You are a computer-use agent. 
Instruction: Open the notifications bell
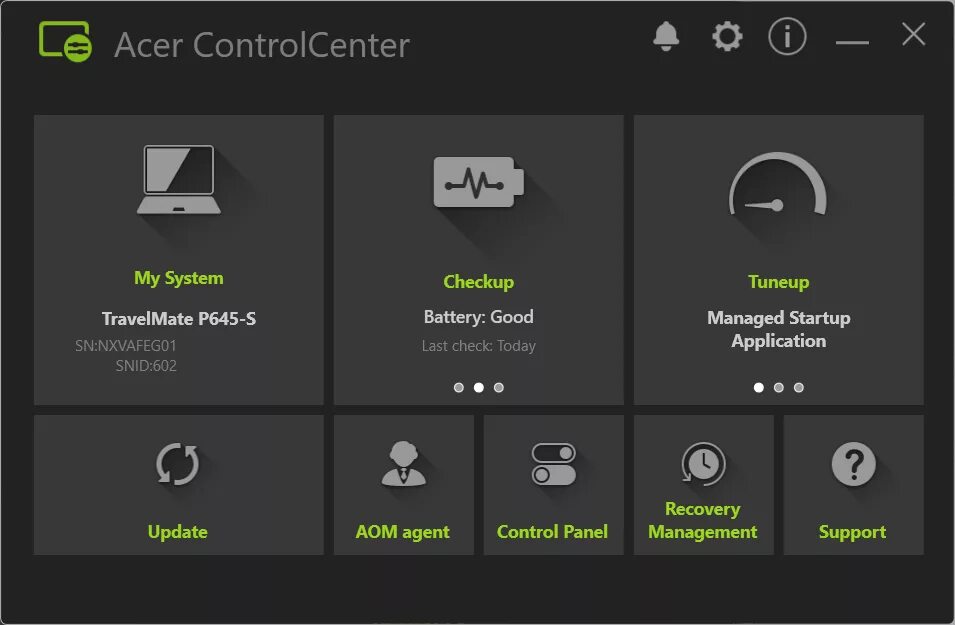point(666,37)
